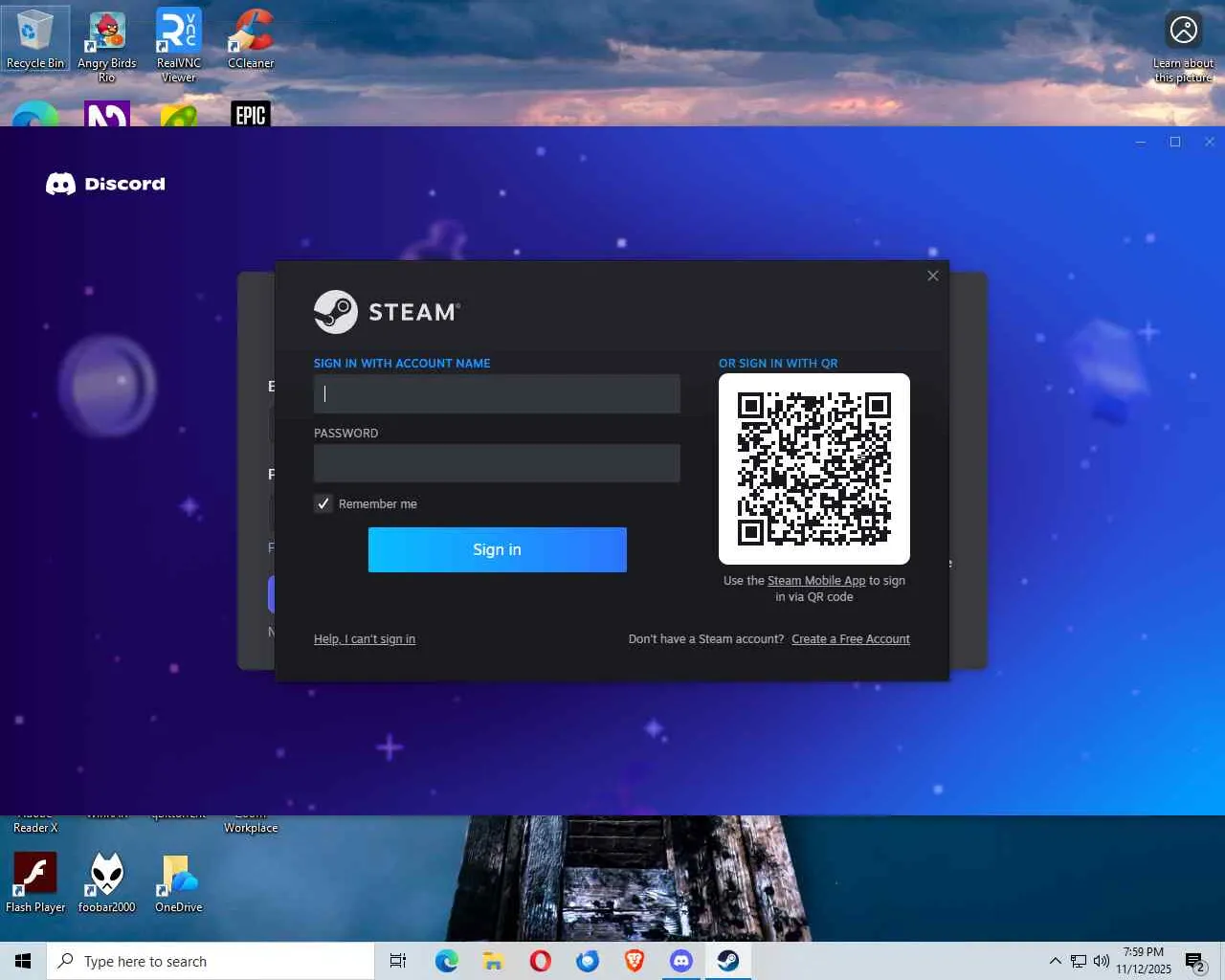Image resolution: width=1225 pixels, height=980 pixels.
Task: Select the RealVNC Viewer desktop shortcut
Action: click(x=179, y=46)
